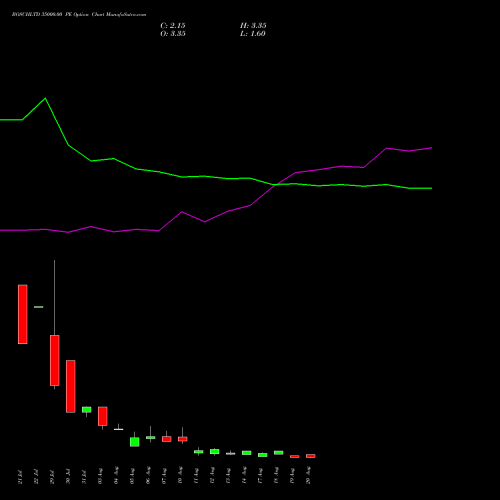The width and height of the screenshot is (500, 500).
Task: Click the green line's peak near 29 Jul
Action: click(45, 98)
